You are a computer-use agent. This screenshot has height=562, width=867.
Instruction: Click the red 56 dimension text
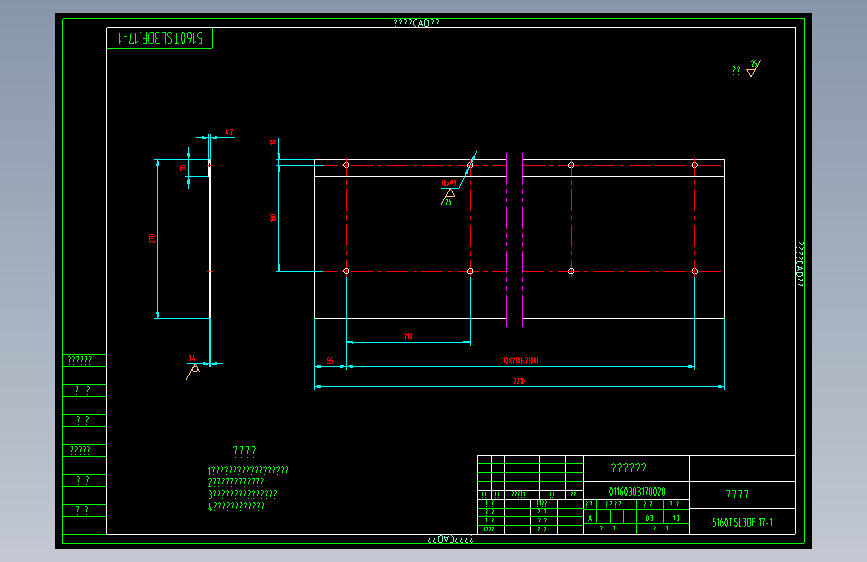pos(330,361)
